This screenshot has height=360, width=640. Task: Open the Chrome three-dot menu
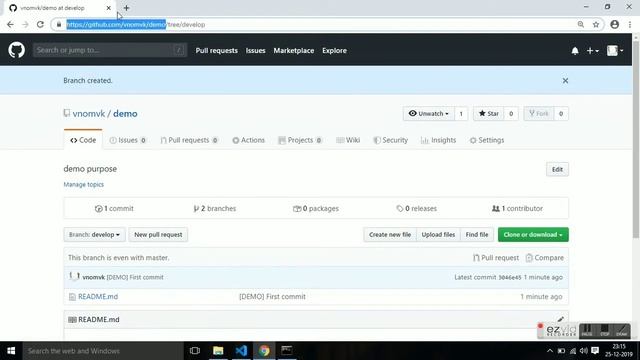(630, 24)
